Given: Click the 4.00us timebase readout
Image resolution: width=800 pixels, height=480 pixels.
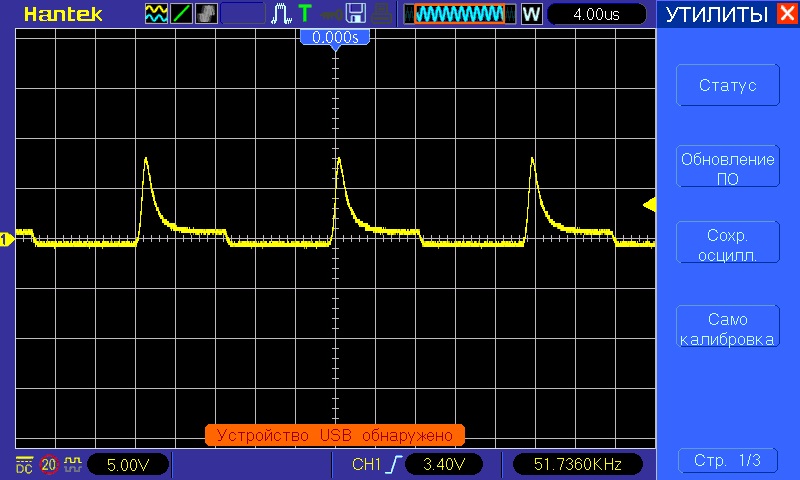Looking at the screenshot, I should [597, 14].
